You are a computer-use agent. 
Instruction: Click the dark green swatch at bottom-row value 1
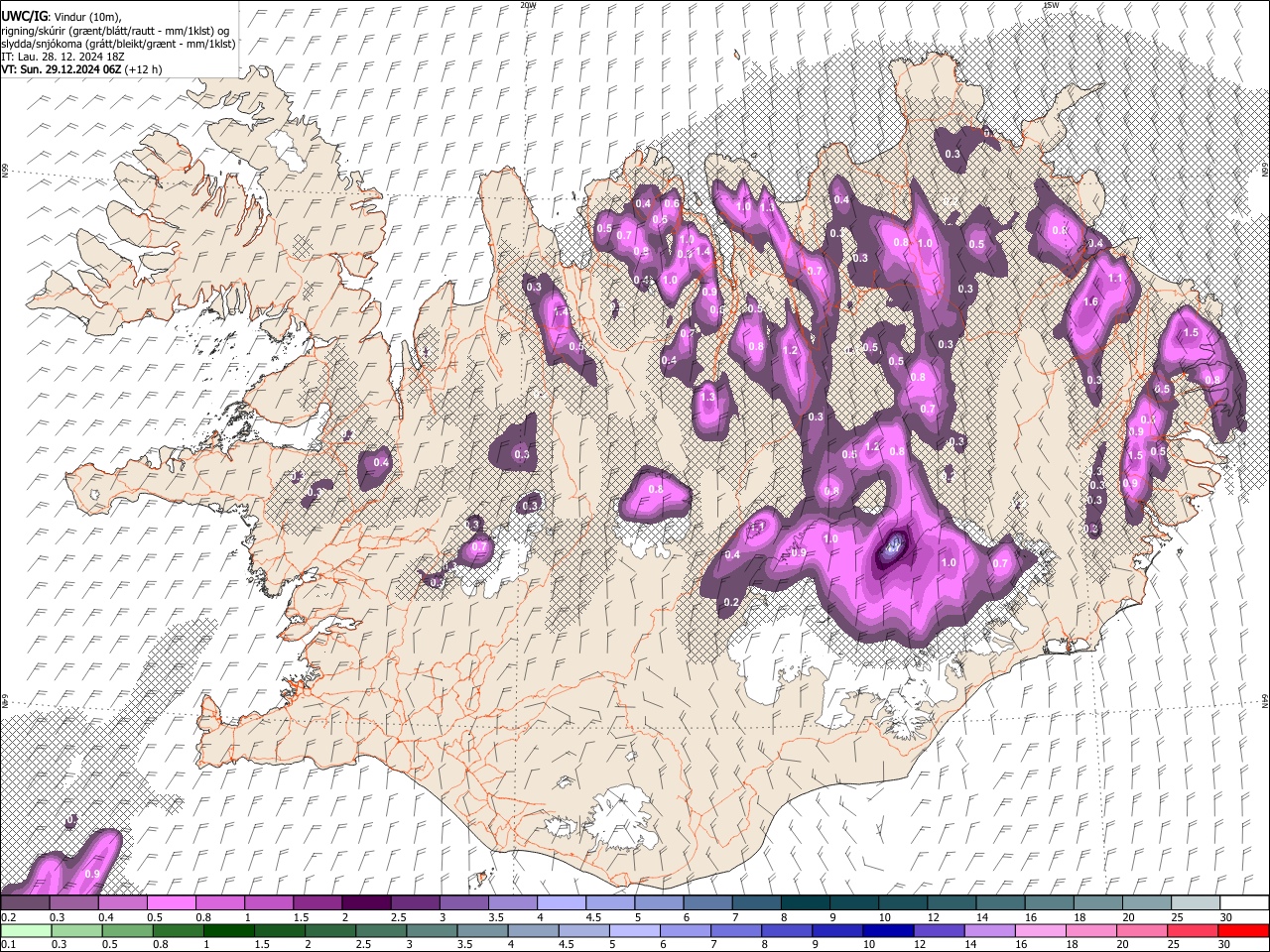pos(229,930)
